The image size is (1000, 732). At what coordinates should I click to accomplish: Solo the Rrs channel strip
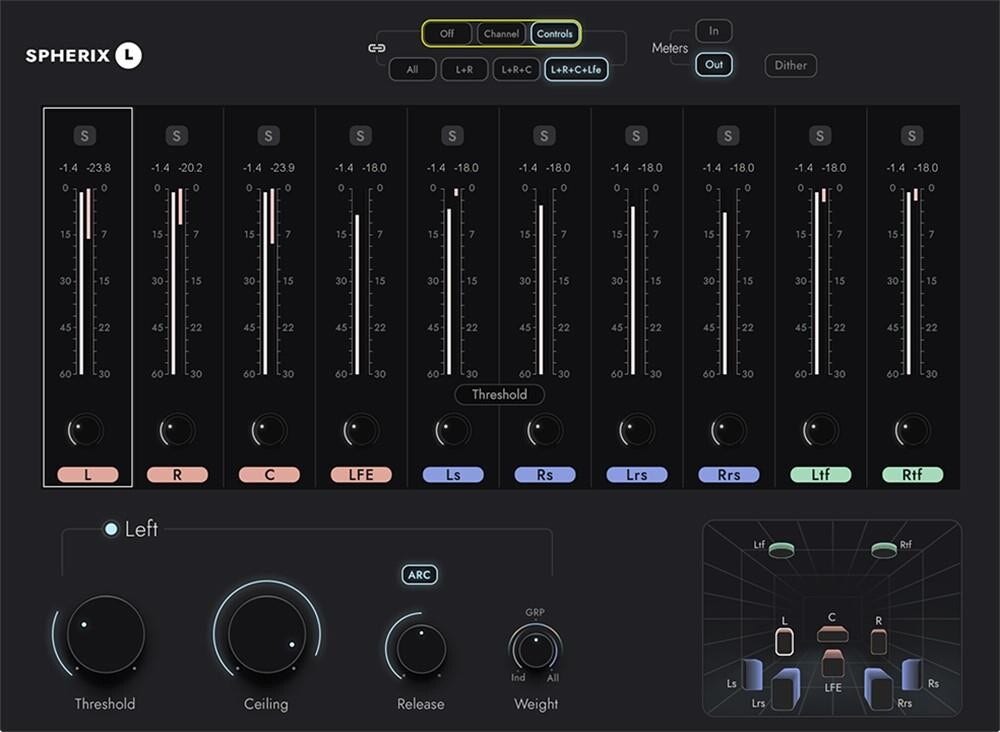coord(727,135)
